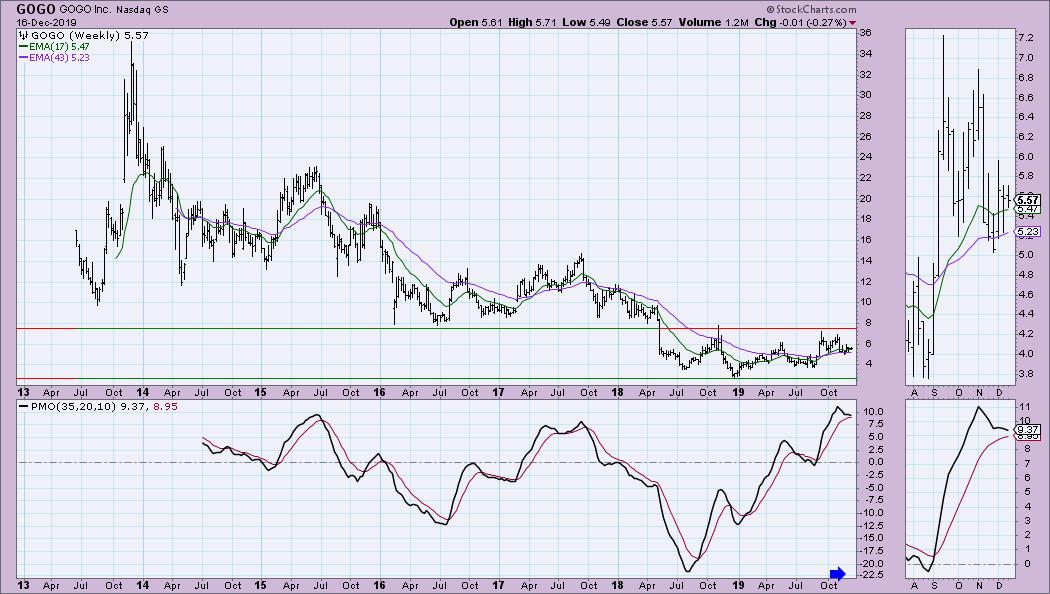Click the red down-triangle next to Chg
The image size is (1050, 594).
[852, 23]
